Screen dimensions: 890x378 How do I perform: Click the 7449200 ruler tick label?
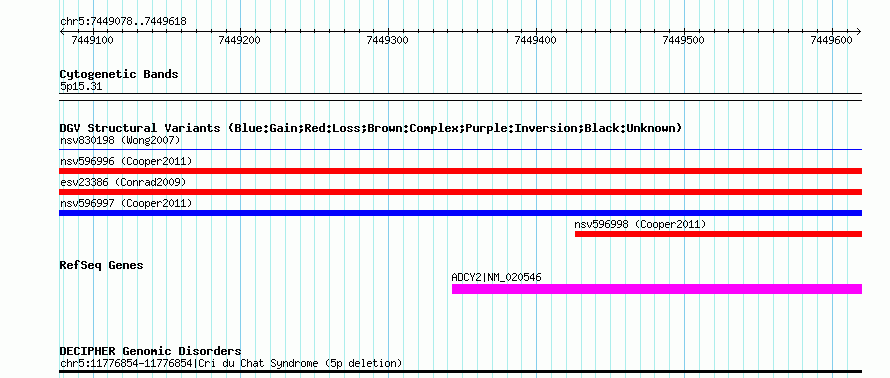(x=240, y=40)
